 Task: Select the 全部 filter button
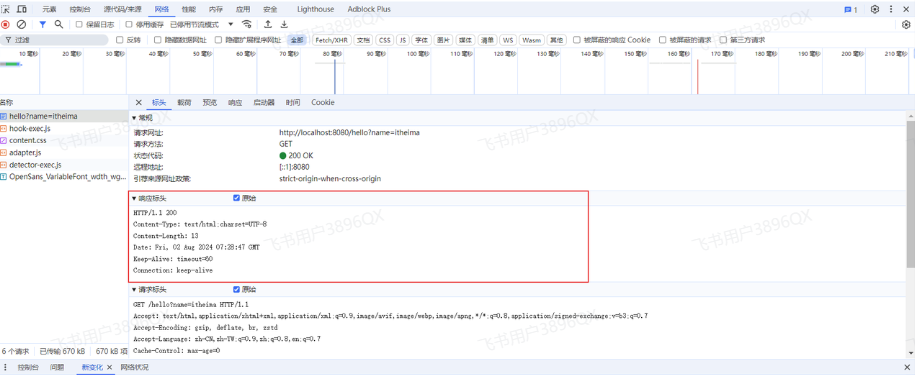click(297, 40)
